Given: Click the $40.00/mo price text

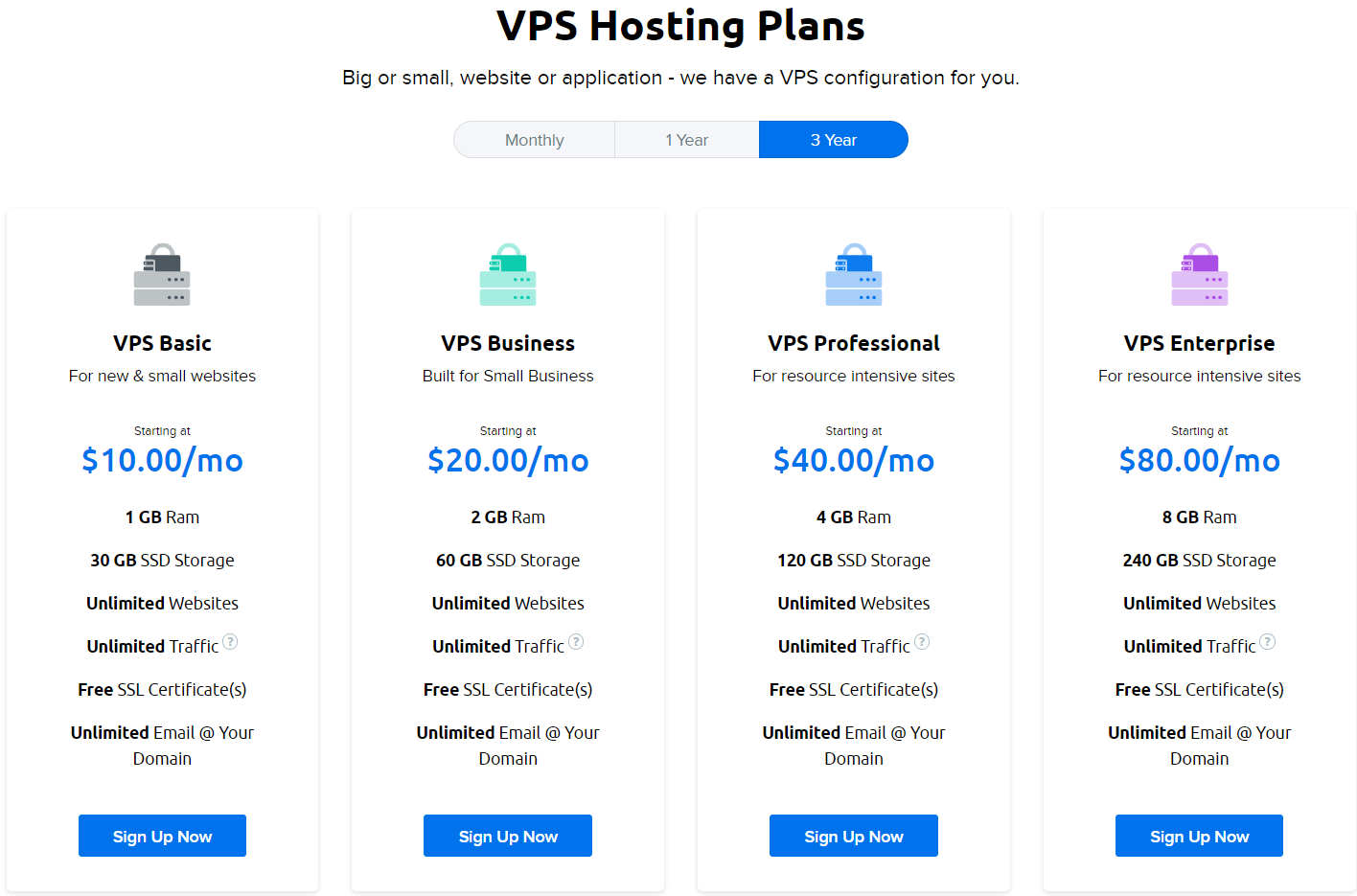Looking at the screenshot, I should [854, 461].
